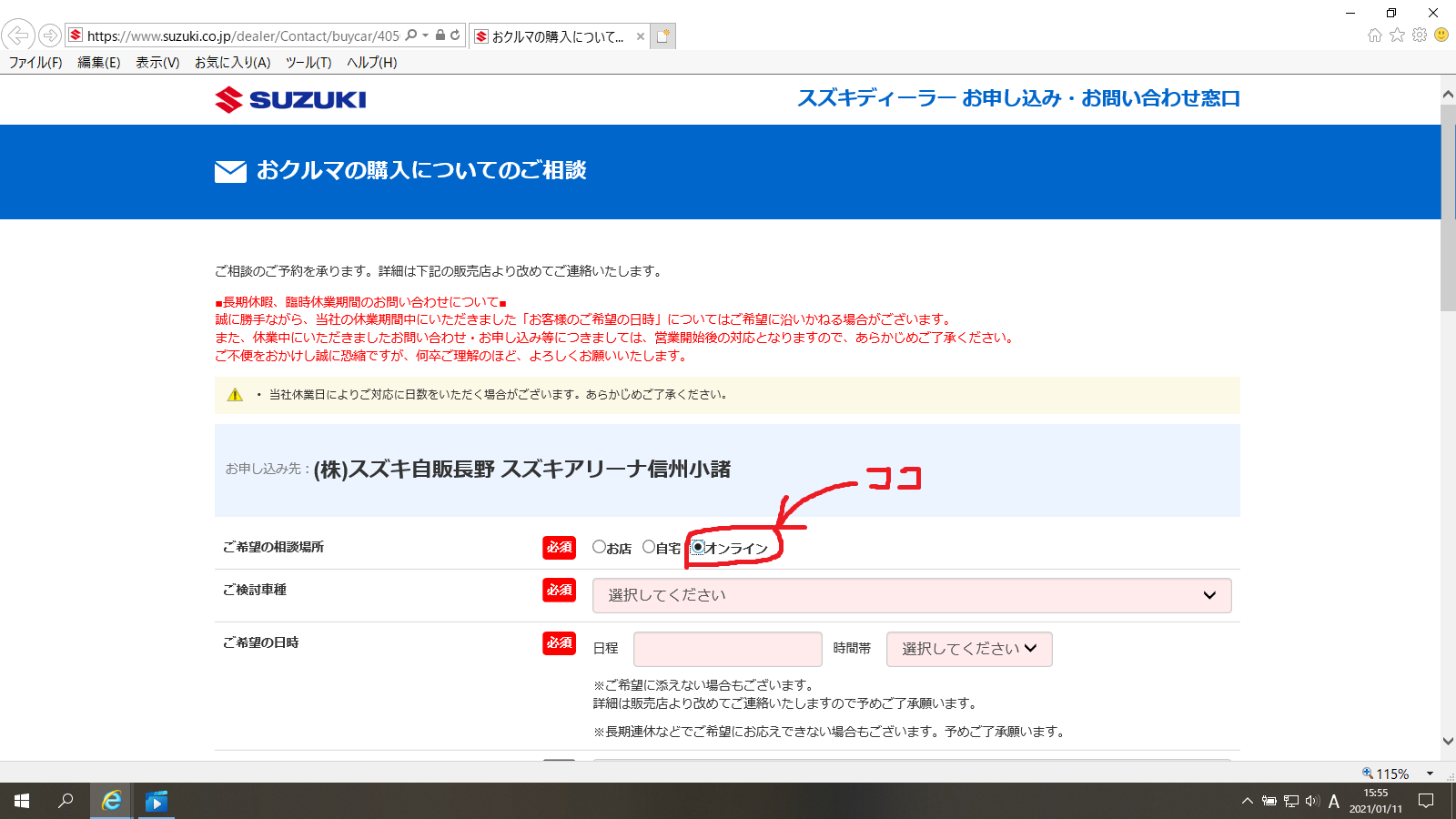Show hidden system tray icons
Viewport: 1456px width, 819px height.
tap(1247, 801)
